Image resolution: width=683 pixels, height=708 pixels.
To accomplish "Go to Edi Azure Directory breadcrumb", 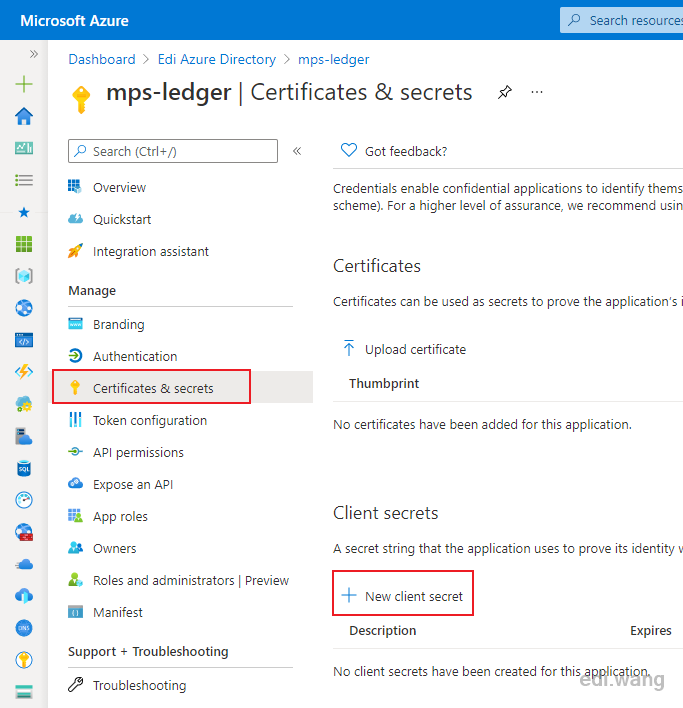I will click(x=217, y=59).
